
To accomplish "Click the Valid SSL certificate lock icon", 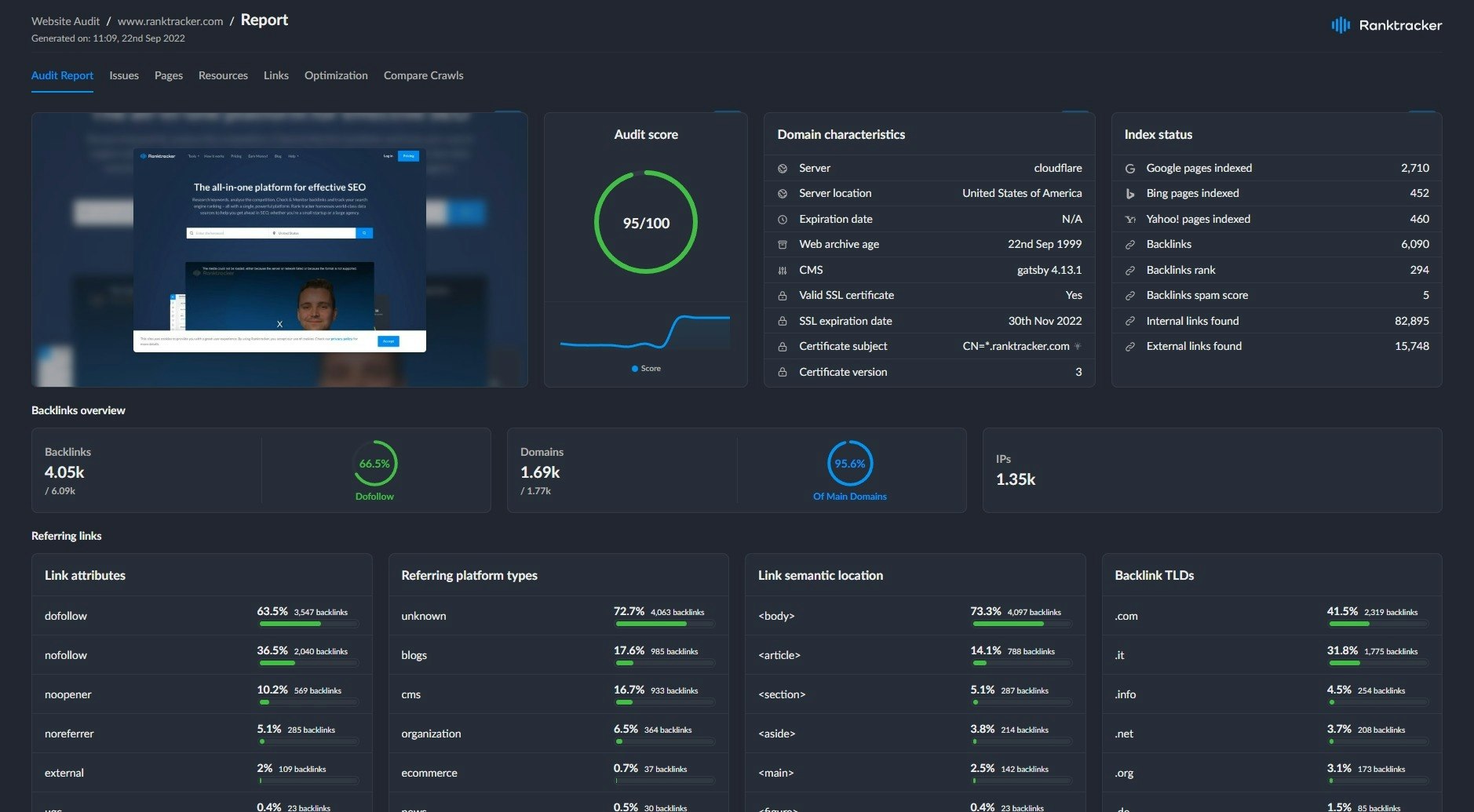I will pyautogui.click(x=783, y=296).
